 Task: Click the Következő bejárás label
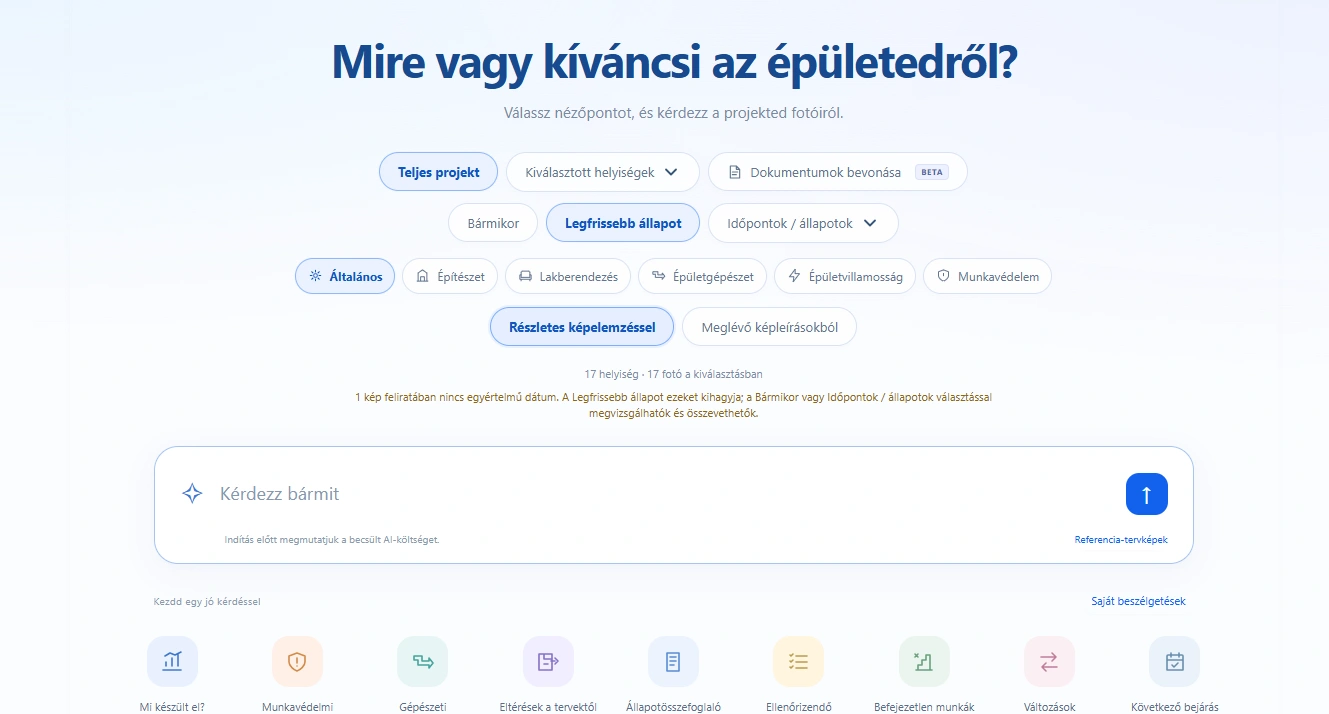tap(1175, 707)
